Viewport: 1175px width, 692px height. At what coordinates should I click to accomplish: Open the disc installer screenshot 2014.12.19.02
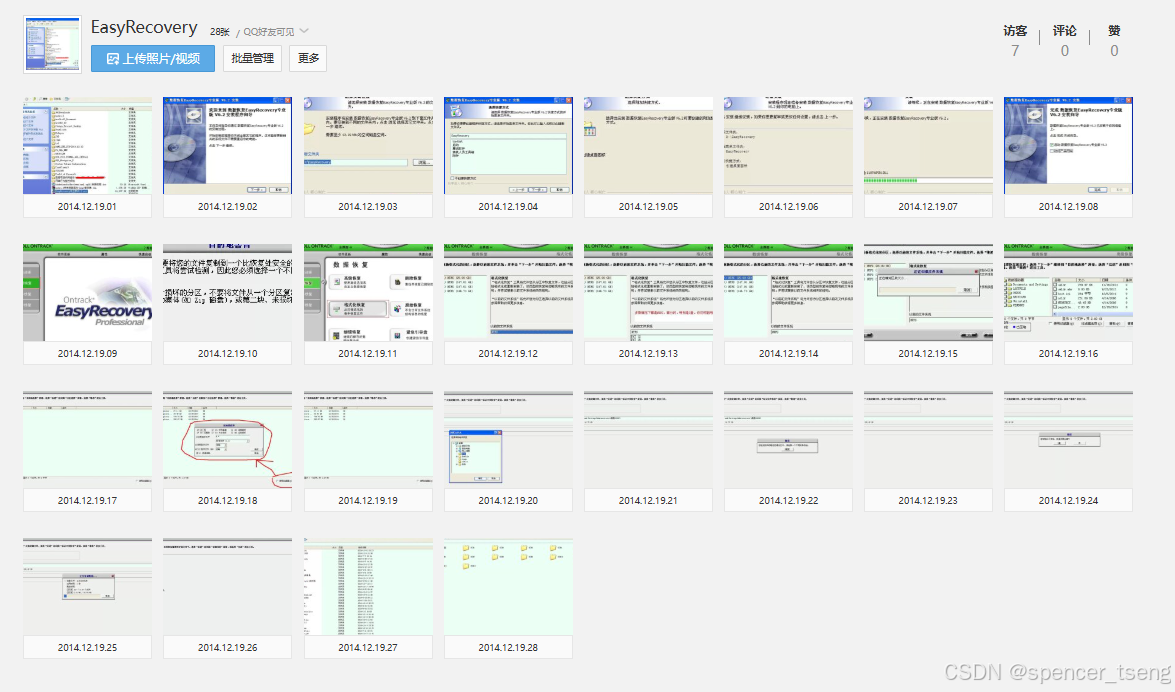(x=226, y=144)
